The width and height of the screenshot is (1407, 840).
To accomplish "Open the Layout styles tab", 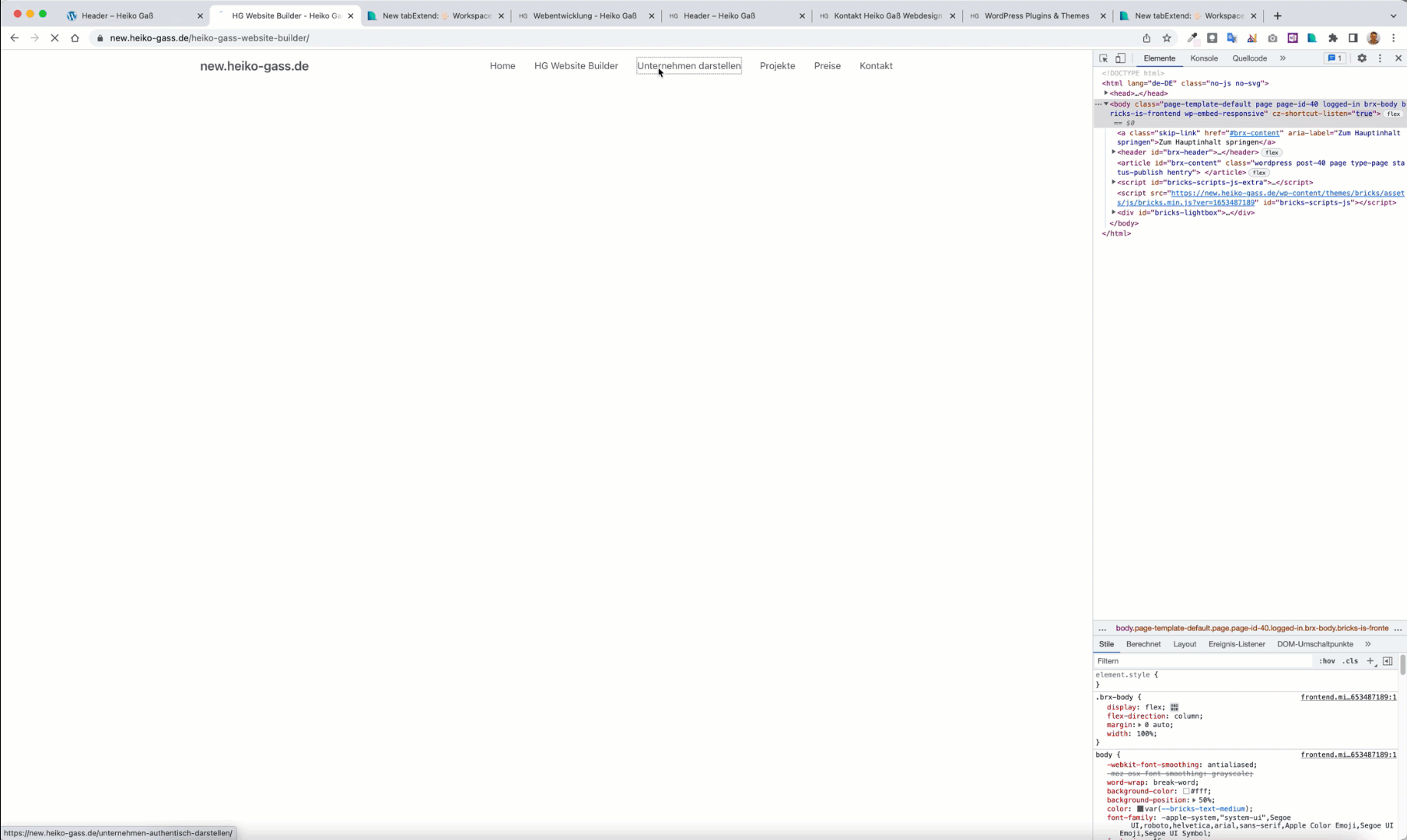I will [1185, 644].
